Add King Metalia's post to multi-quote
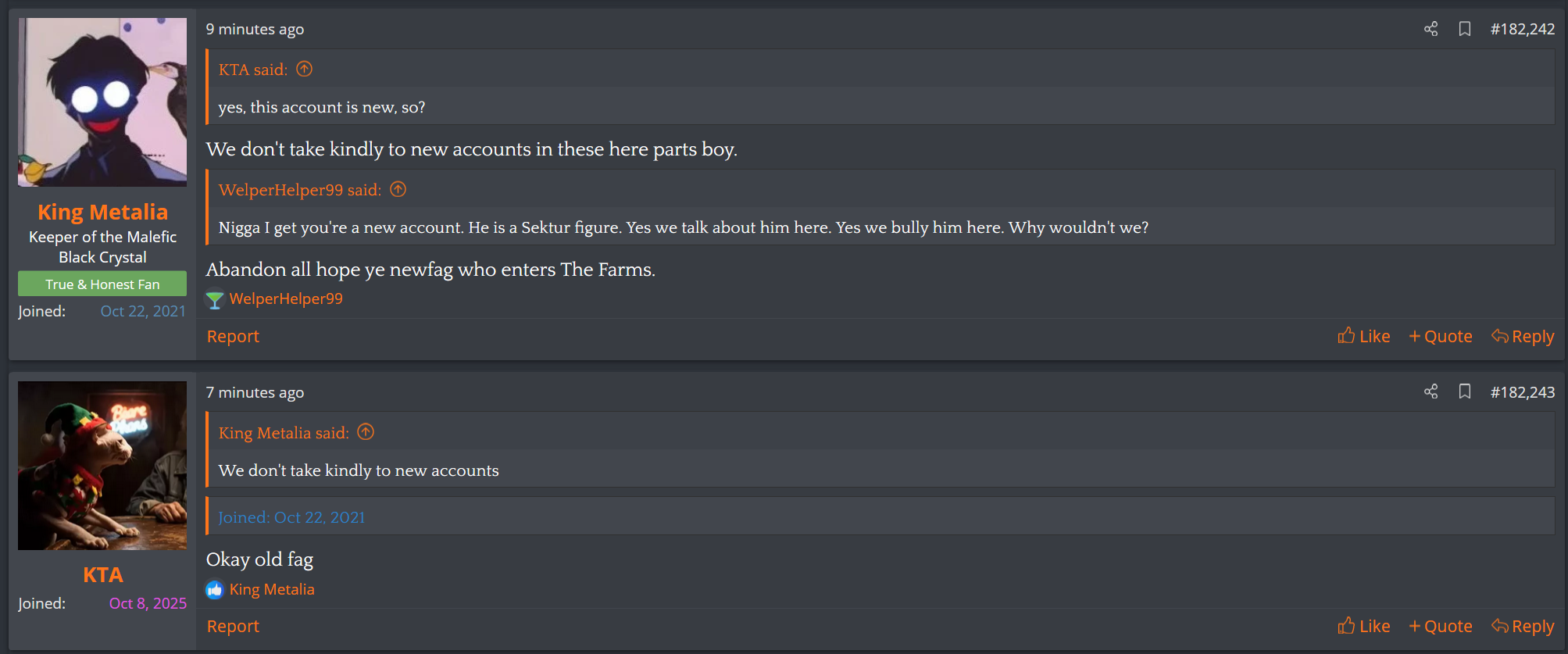This screenshot has height=654, width=1568. click(1441, 336)
